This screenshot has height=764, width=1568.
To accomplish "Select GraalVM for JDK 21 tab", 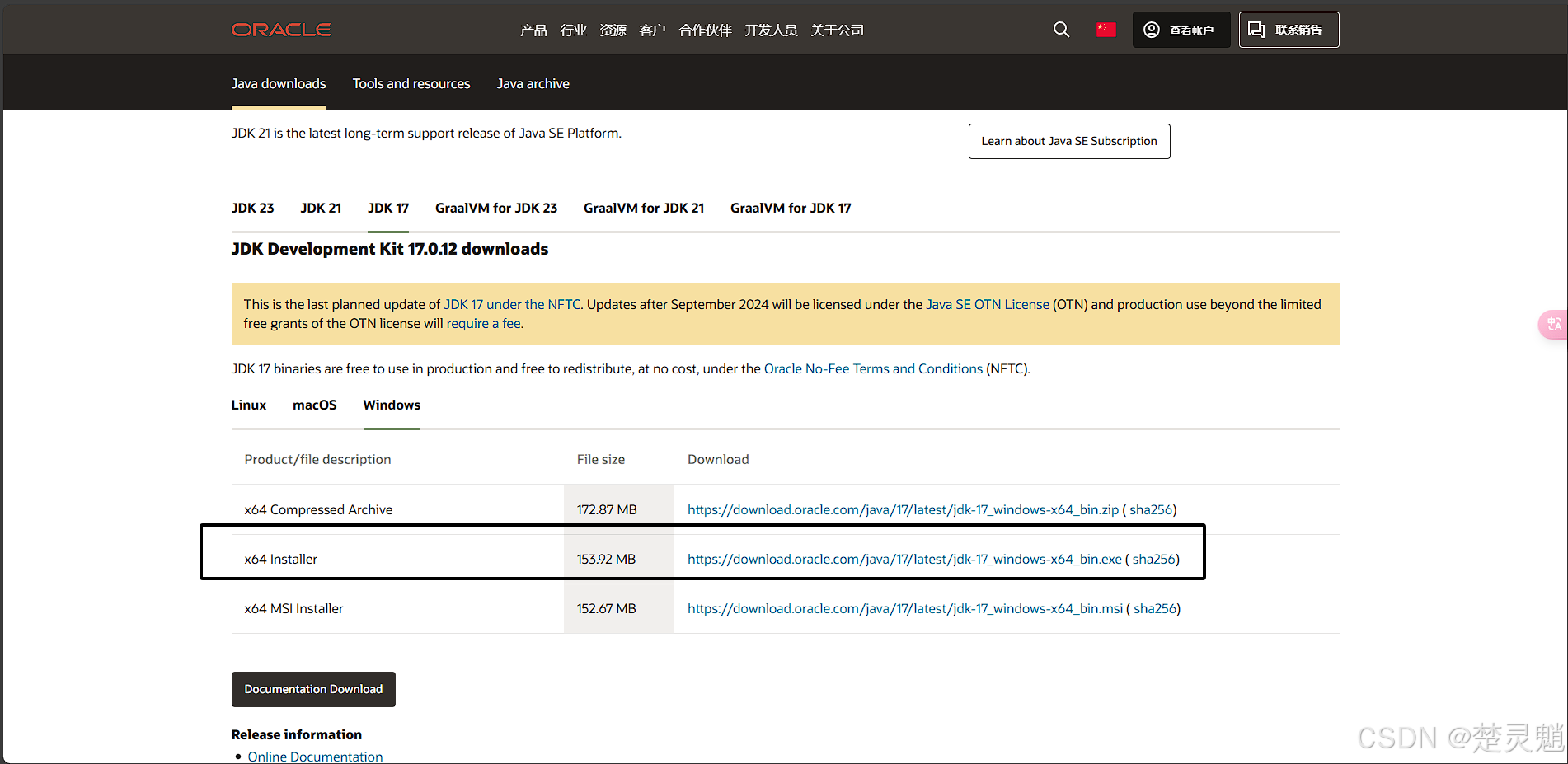I will click(x=644, y=208).
